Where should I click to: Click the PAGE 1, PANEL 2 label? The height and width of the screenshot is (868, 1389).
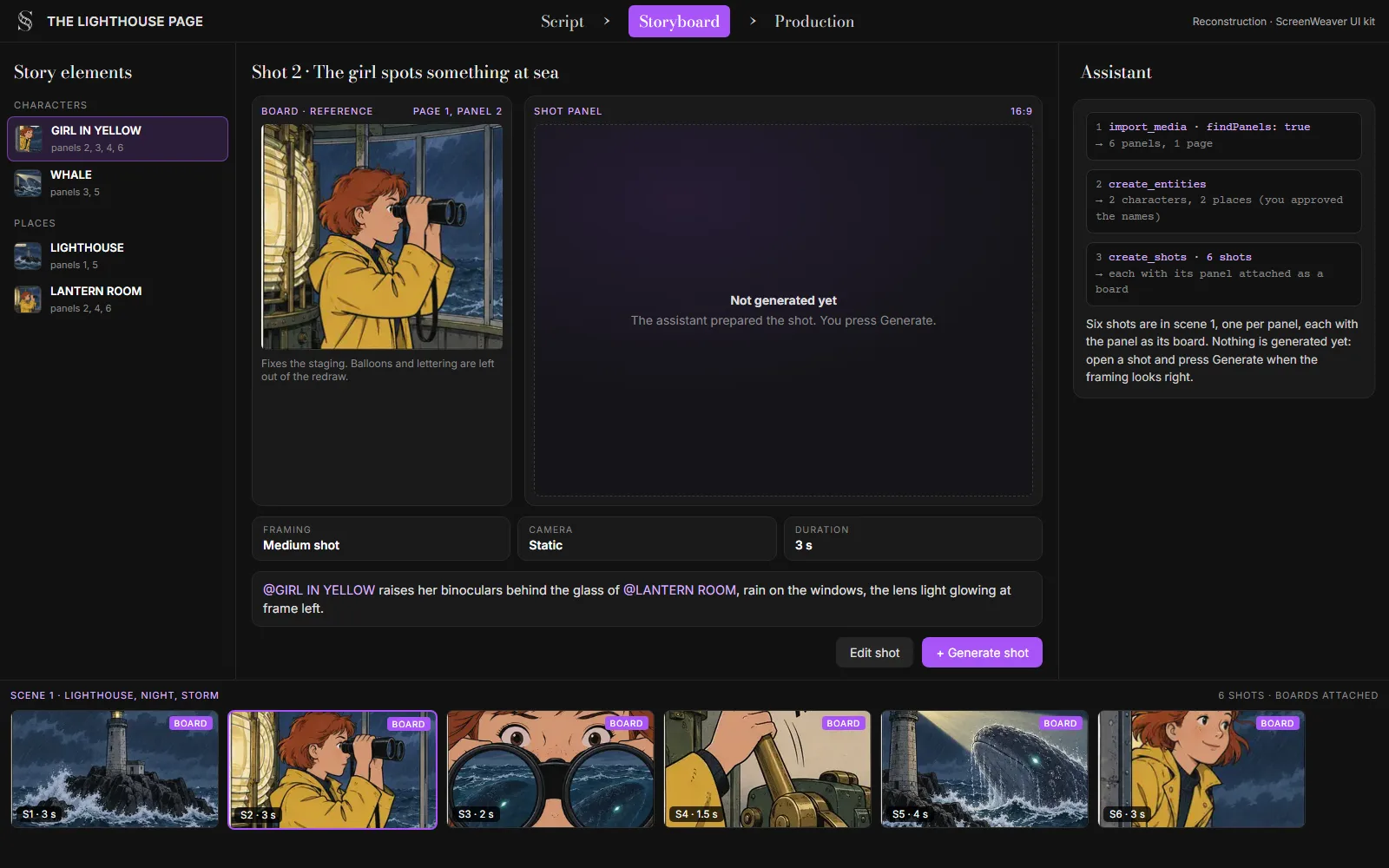[458, 111]
